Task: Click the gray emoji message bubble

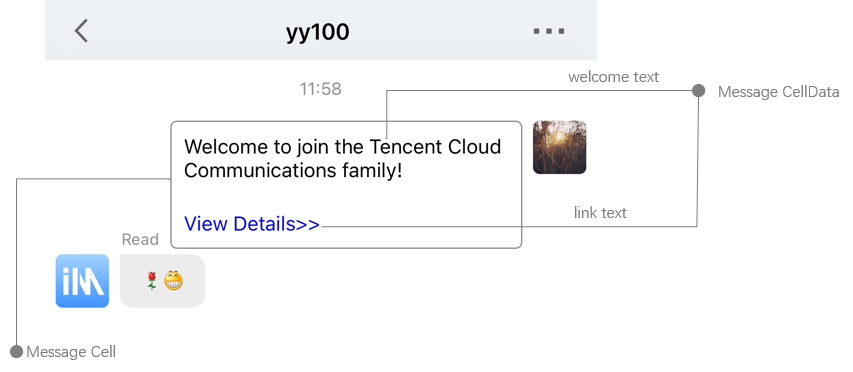Action: coord(162,281)
